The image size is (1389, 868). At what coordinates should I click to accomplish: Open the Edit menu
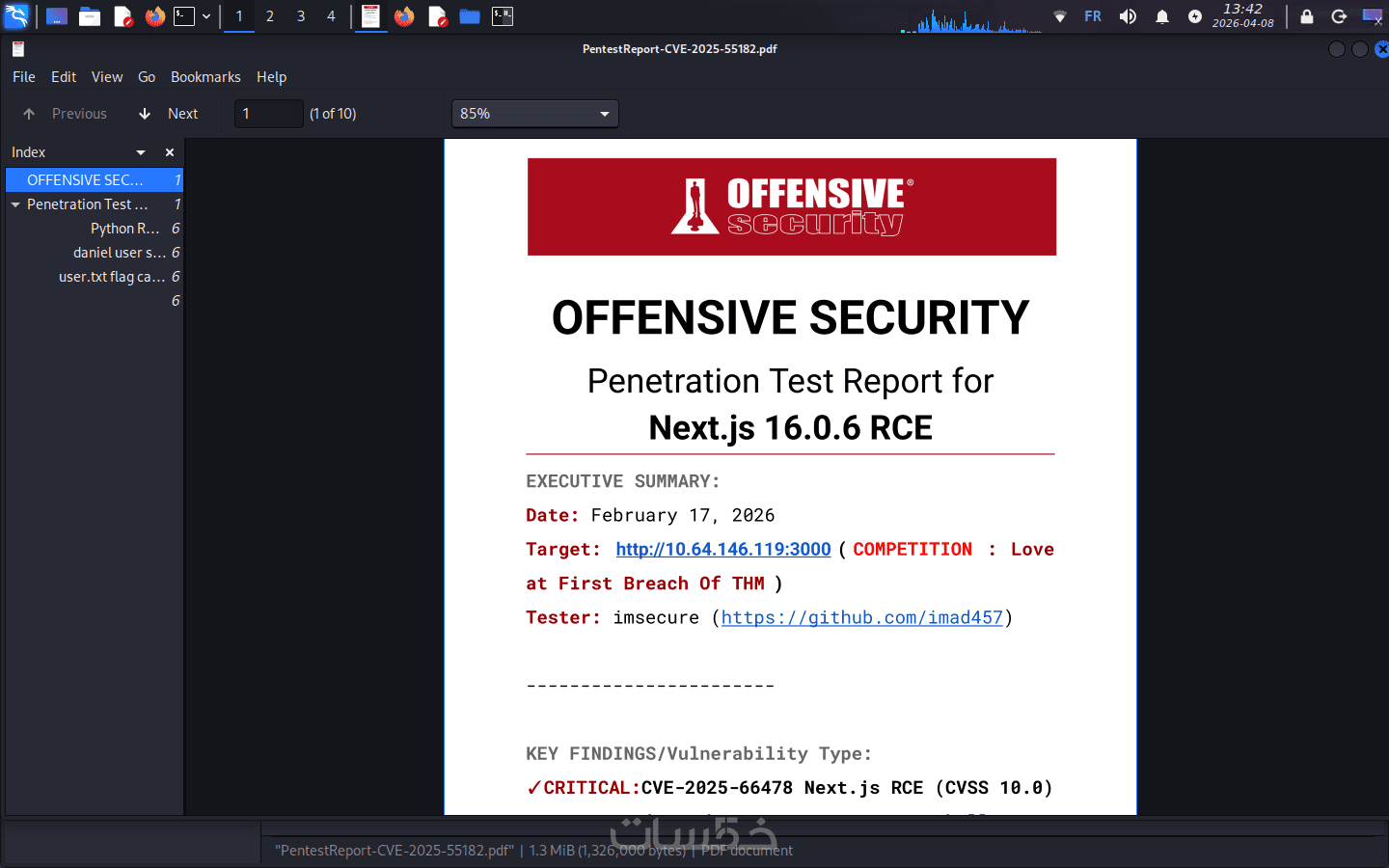(64, 77)
